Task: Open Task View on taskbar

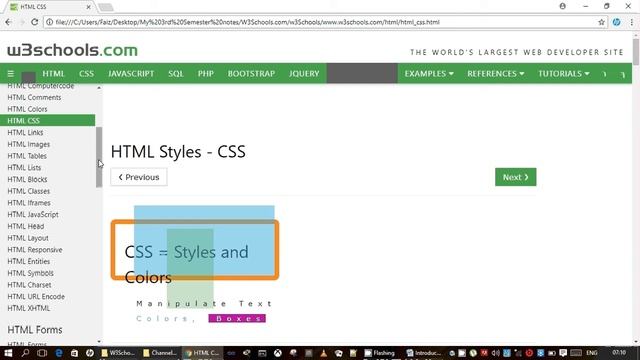Action: click(x=42, y=353)
